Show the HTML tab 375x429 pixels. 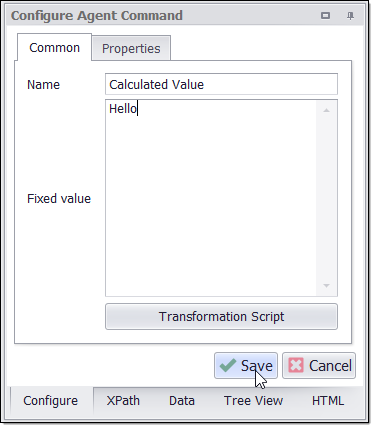328,401
